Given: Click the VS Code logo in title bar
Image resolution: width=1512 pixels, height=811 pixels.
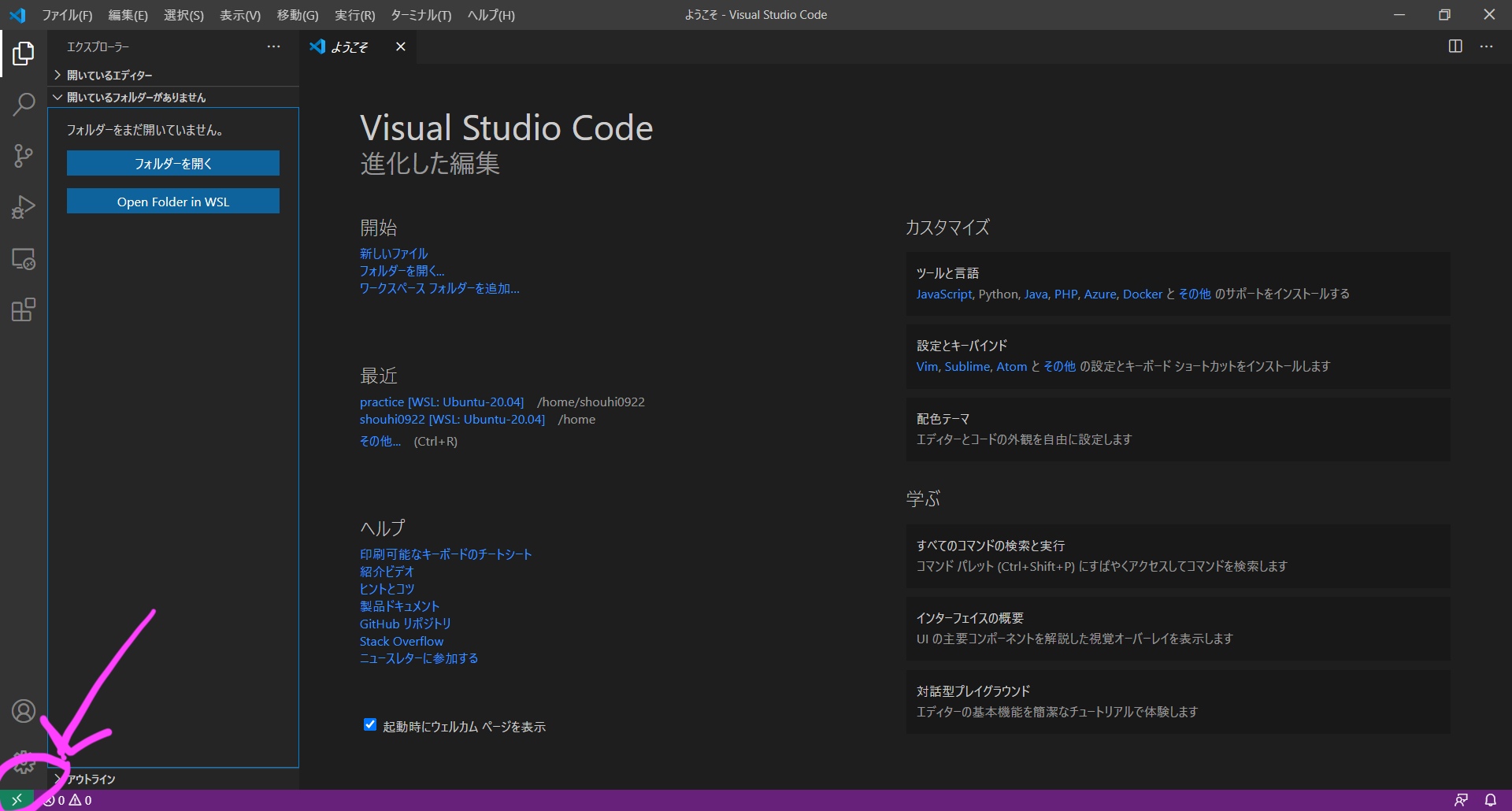Looking at the screenshot, I should click(17, 15).
